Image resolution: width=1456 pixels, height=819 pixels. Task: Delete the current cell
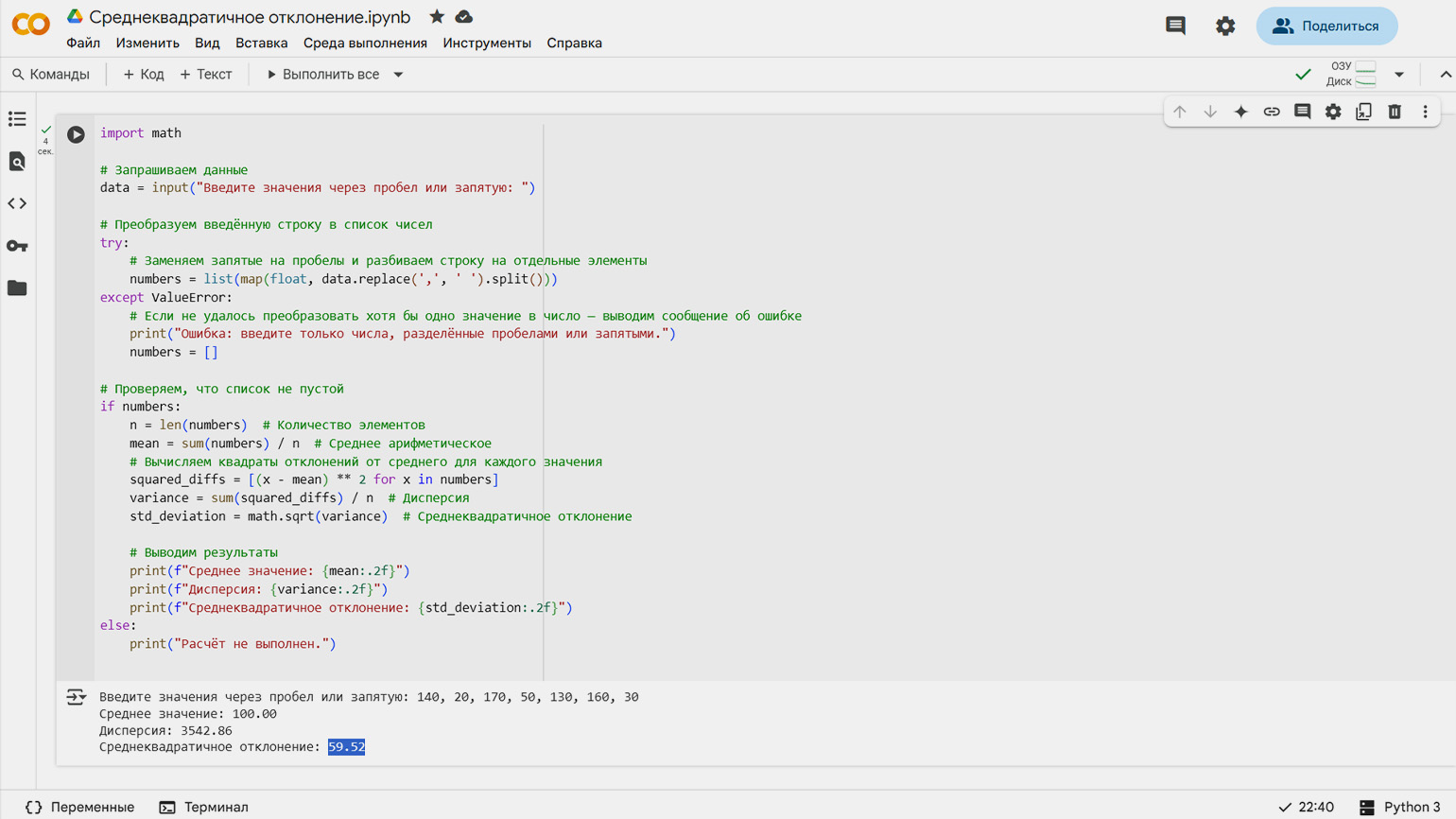point(1395,112)
